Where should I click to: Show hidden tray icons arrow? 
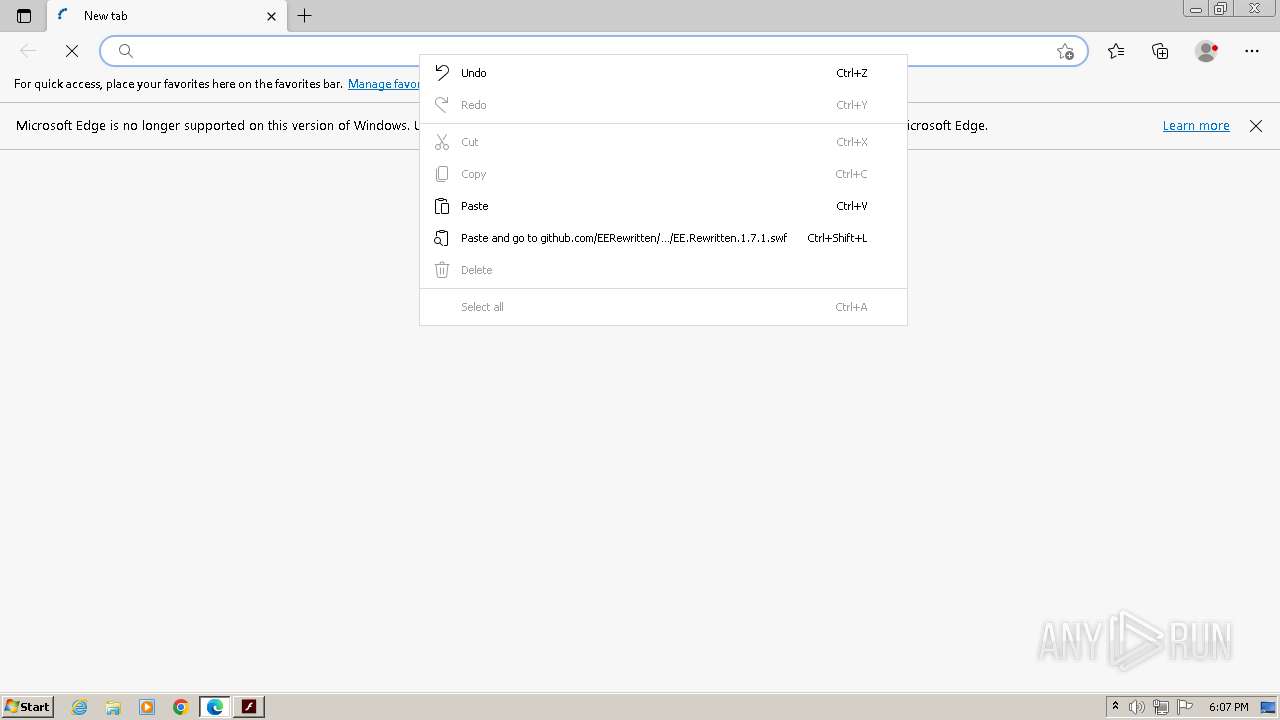coord(1115,707)
